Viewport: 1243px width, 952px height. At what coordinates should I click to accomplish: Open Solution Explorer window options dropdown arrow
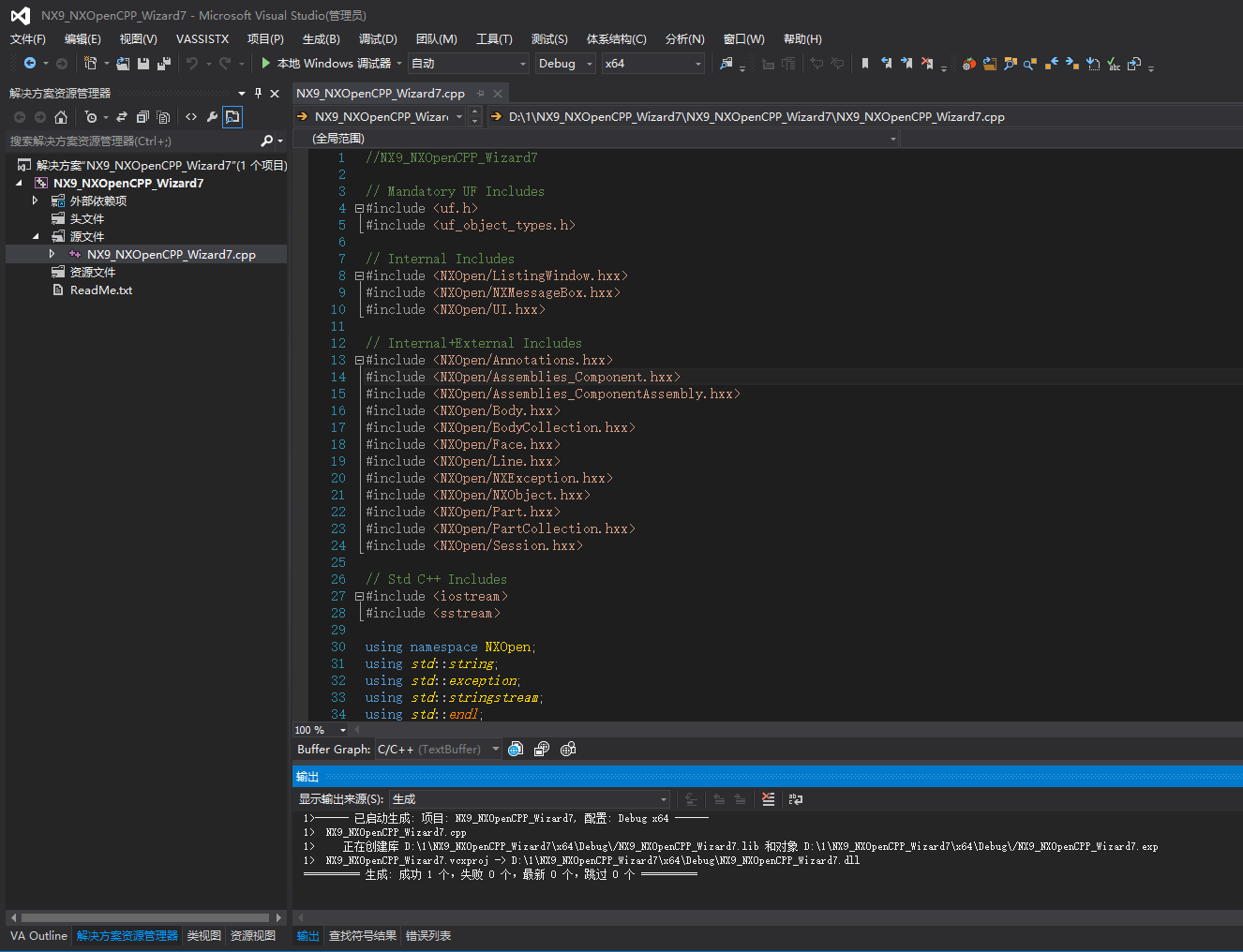242,93
